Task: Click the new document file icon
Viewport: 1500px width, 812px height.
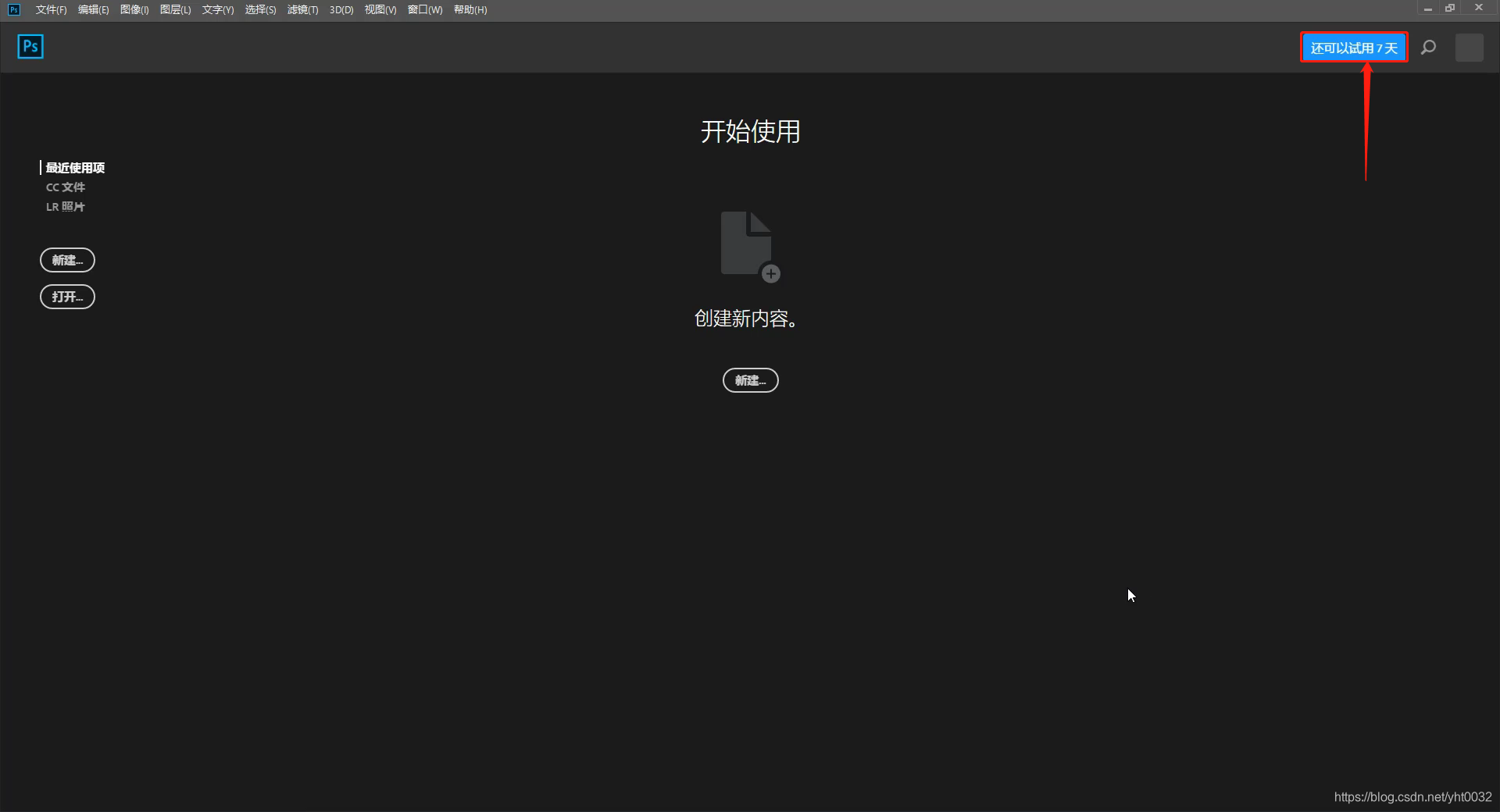Action: click(x=750, y=247)
